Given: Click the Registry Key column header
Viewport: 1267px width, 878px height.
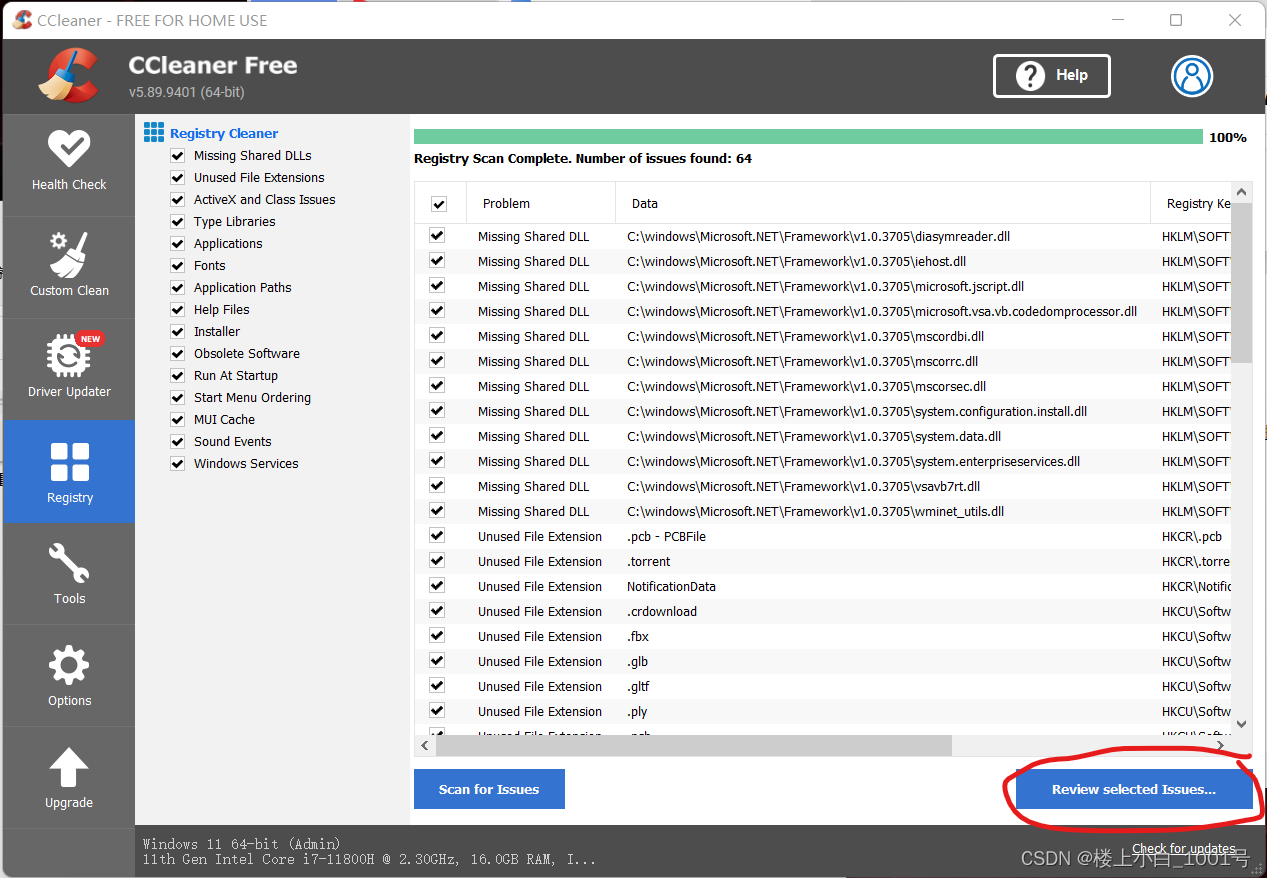Looking at the screenshot, I should pyautogui.click(x=1191, y=203).
